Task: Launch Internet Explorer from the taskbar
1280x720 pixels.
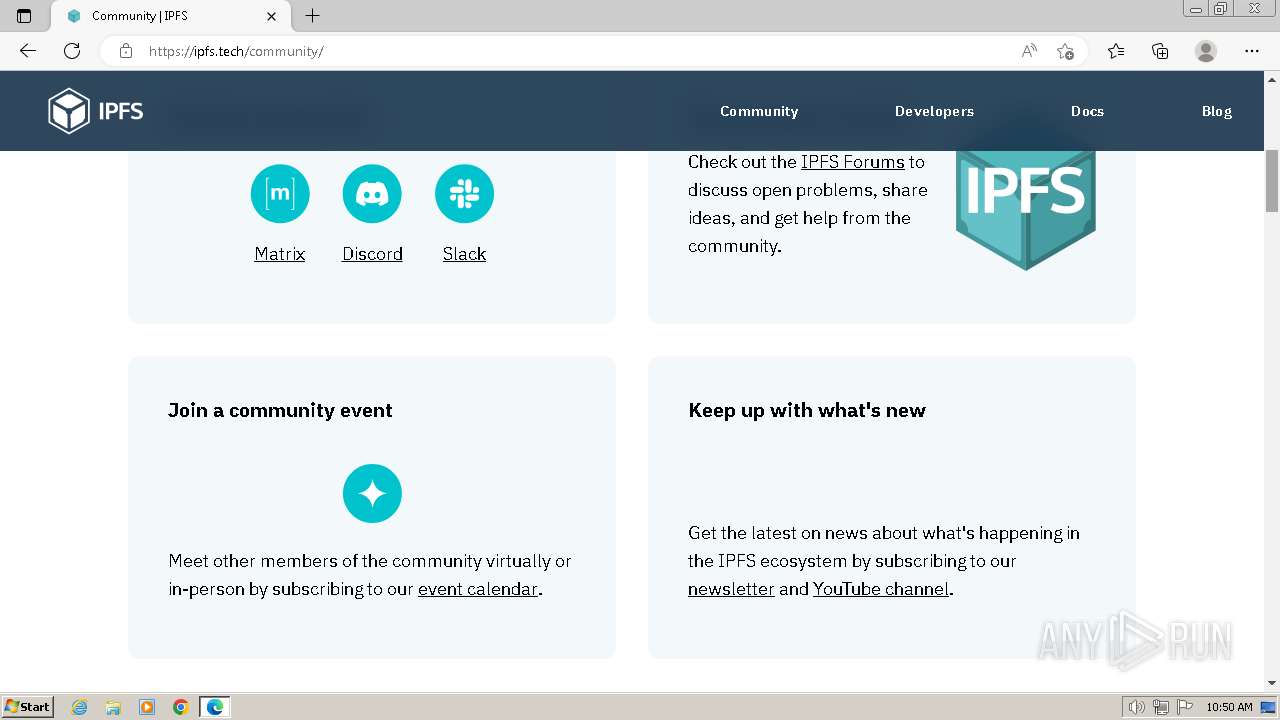Action: point(80,707)
